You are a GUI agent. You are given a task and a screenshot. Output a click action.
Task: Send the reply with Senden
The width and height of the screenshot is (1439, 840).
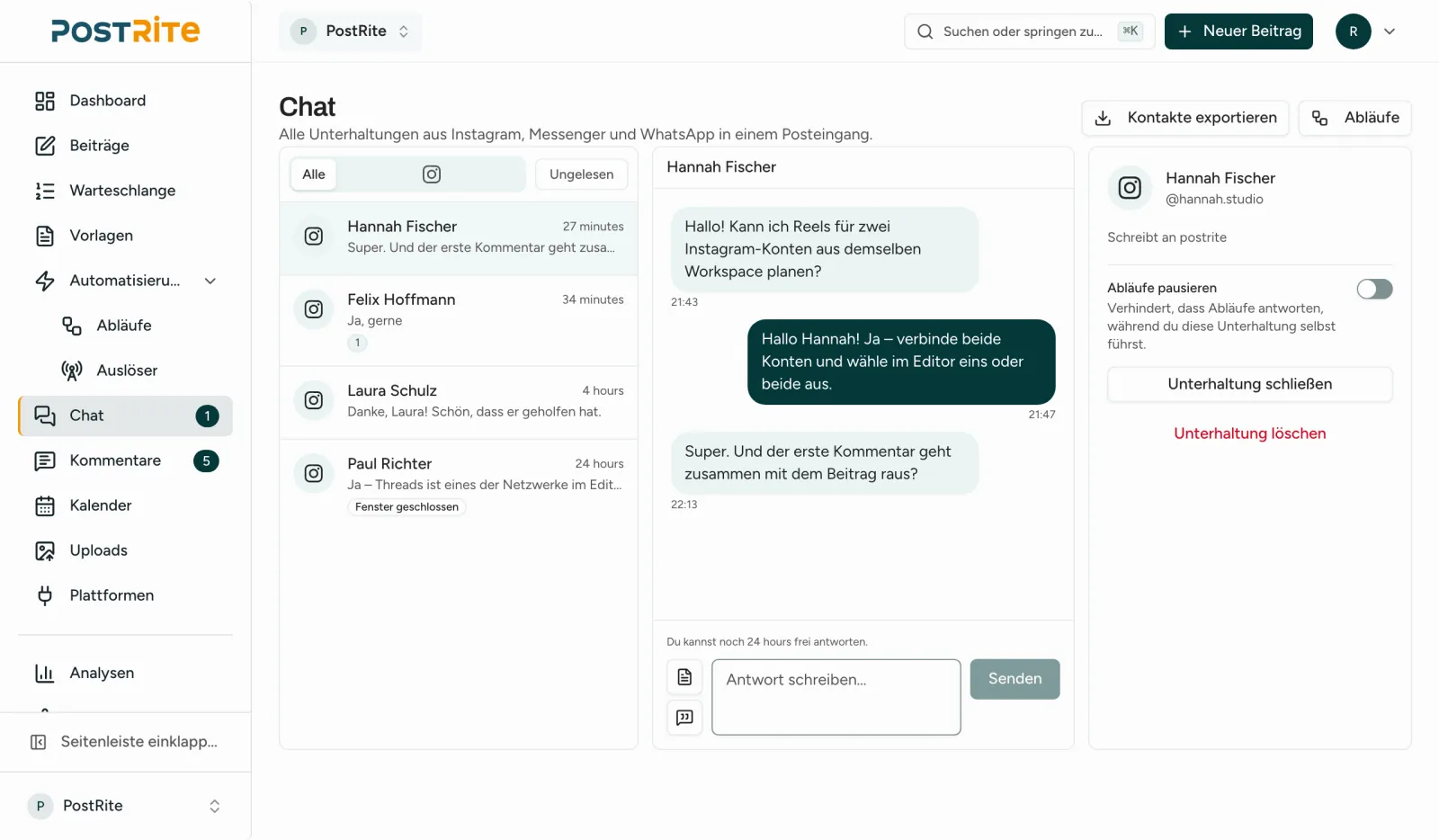(x=1015, y=679)
